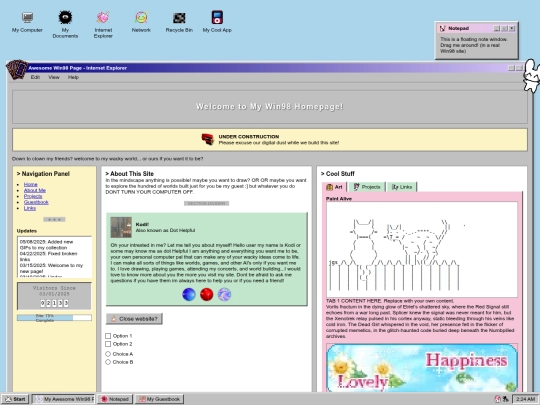Viewport: 540px width, 405px height.
Task: Click the Welcome to My Win98 Homepage heading
Action: [x=270, y=106]
